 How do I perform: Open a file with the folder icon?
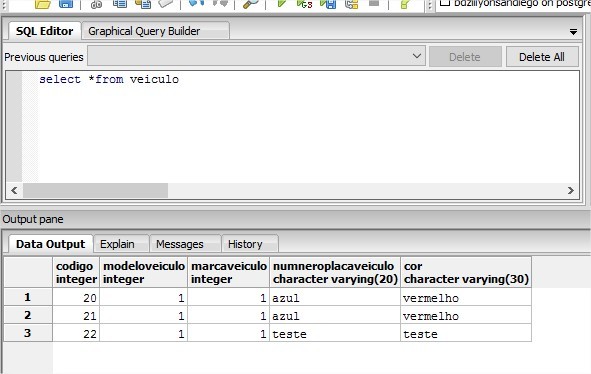click(43, 4)
